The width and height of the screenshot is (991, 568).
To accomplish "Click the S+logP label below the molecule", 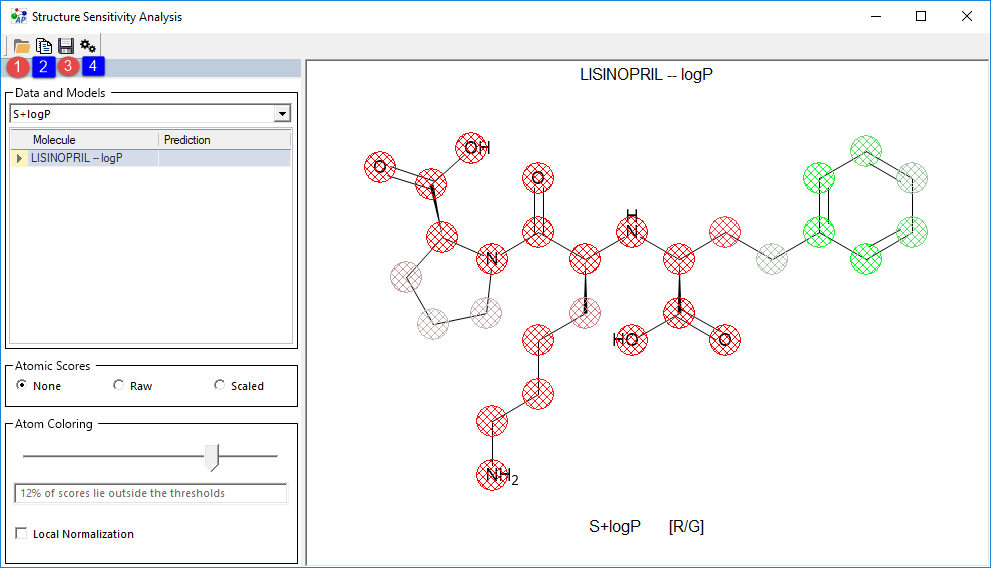I will [x=614, y=526].
